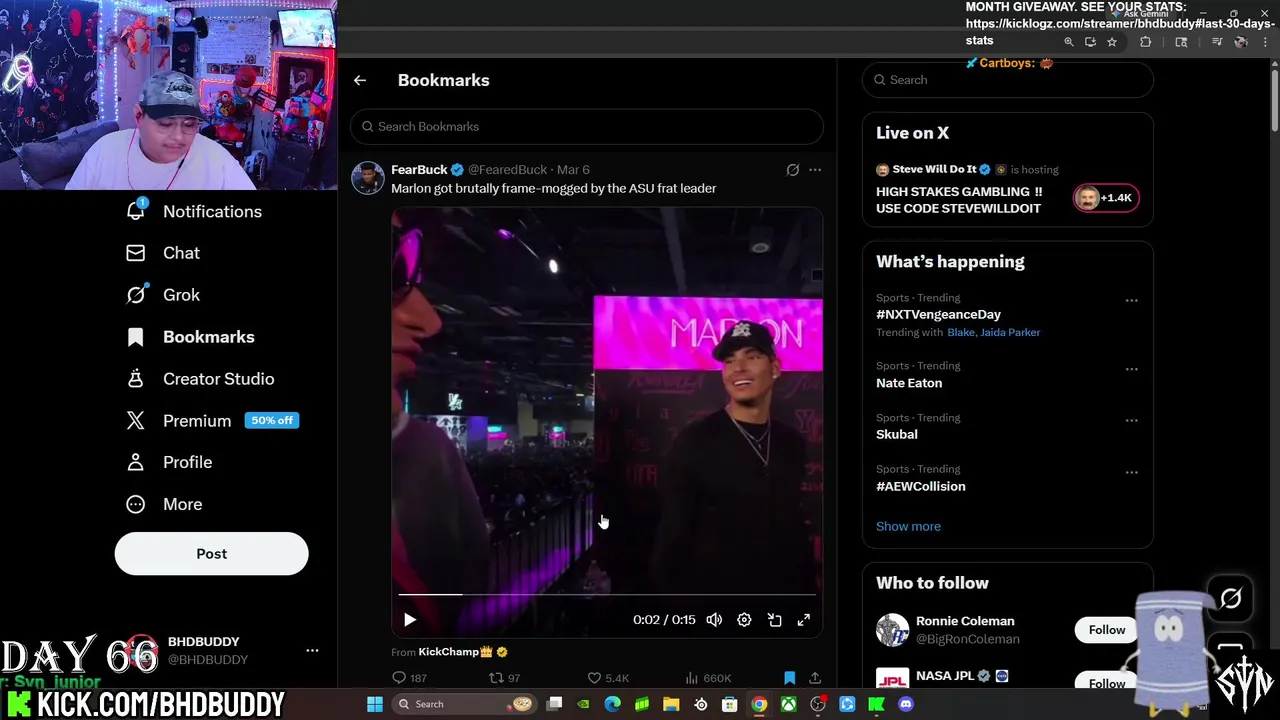Select Bookmarks in the sidebar
Viewport: 1280px width, 720px height.
[x=191, y=337]
